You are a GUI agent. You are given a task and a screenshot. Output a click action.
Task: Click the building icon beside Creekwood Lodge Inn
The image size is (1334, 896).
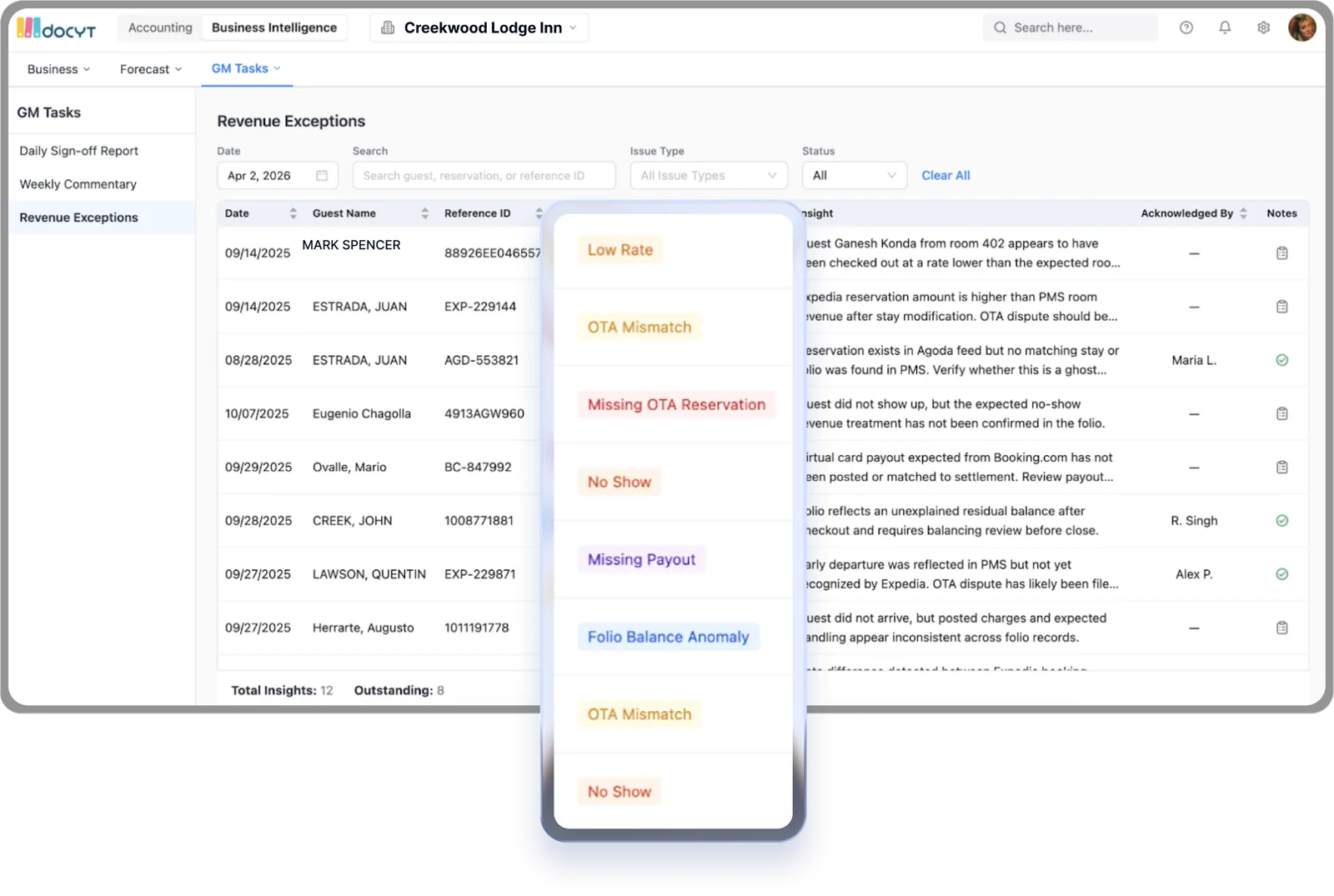click(388, 28)
